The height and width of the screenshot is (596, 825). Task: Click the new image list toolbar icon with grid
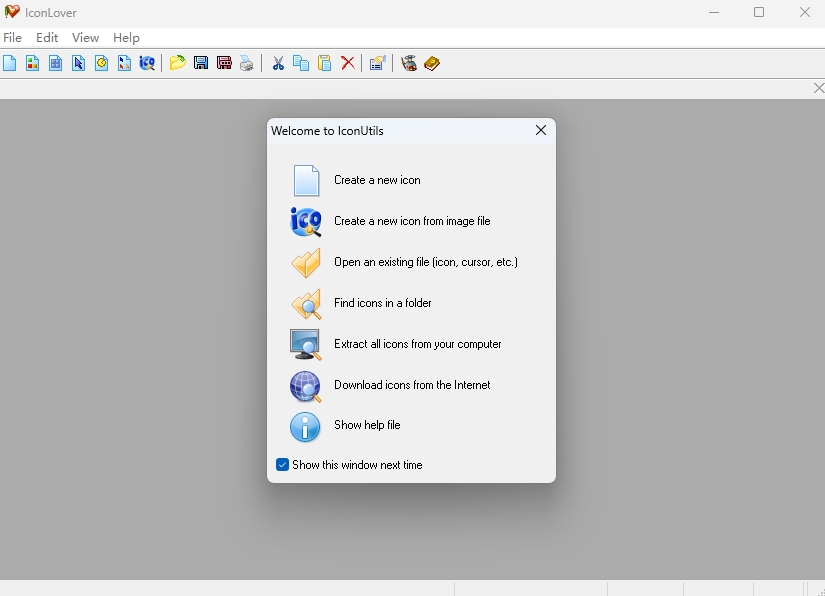click(55, 63)
